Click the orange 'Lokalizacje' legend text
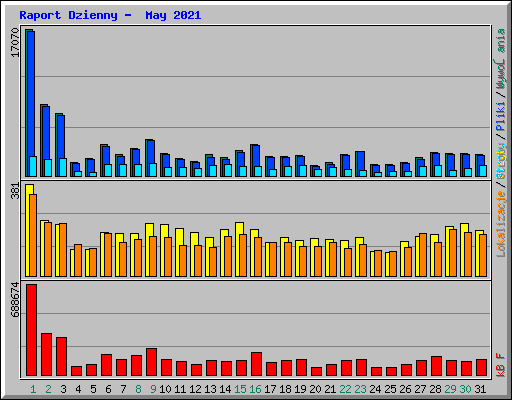This screenshot has height=400, width=512. 501,224
